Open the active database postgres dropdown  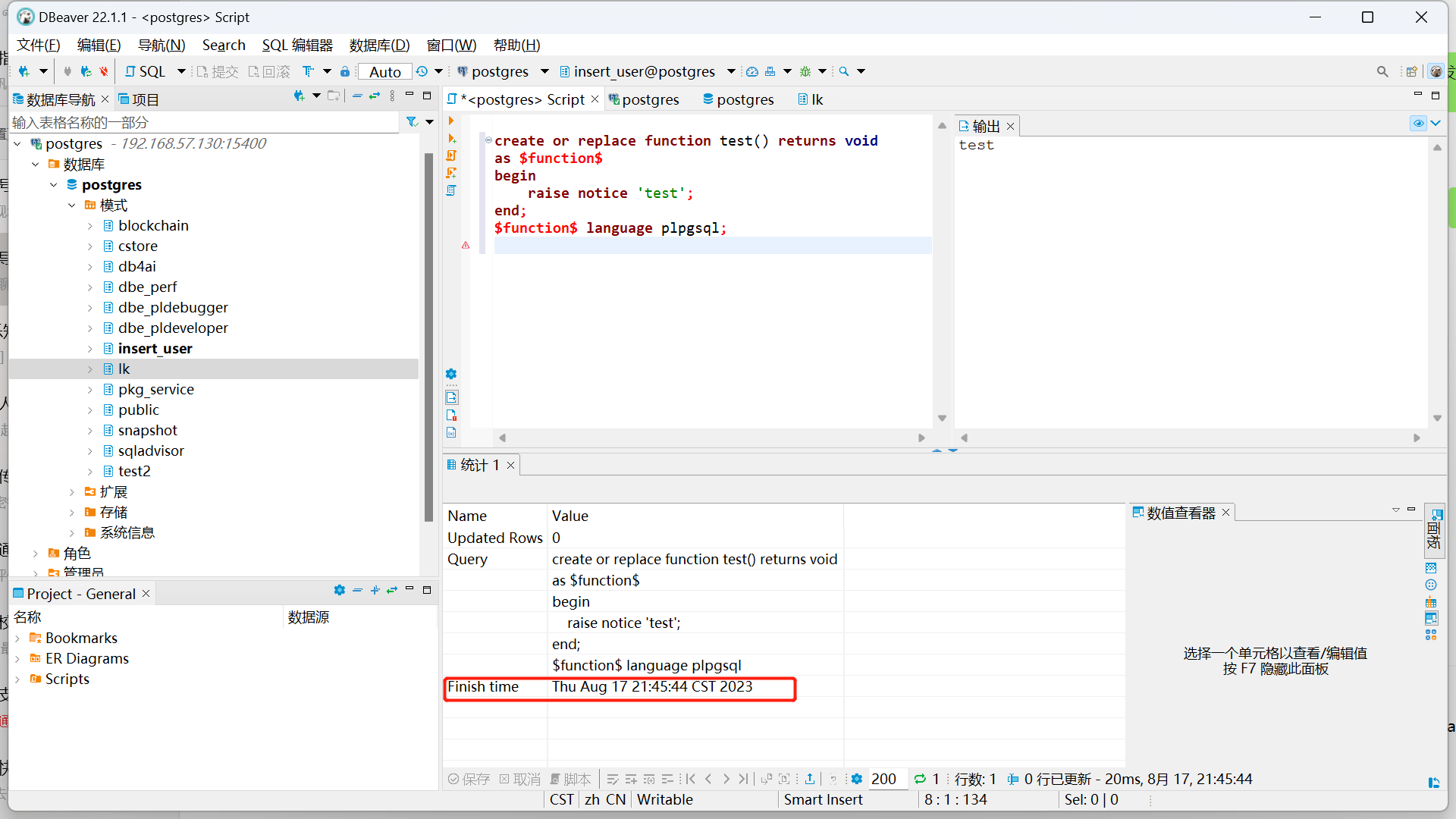tap(502, 71)
